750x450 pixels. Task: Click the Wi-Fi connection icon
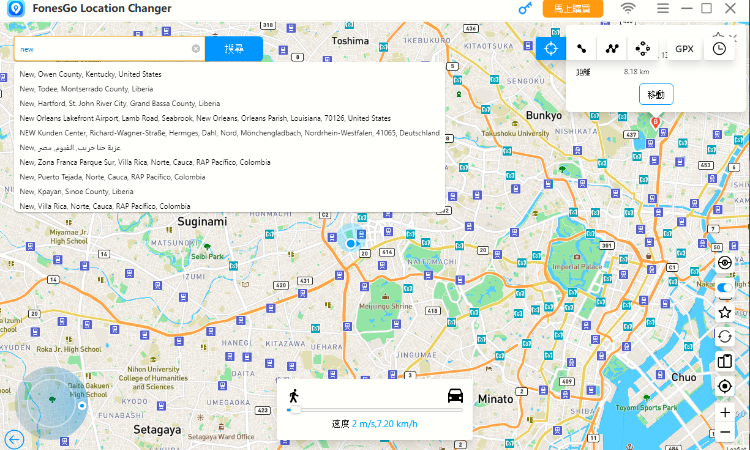click(628, 8)
